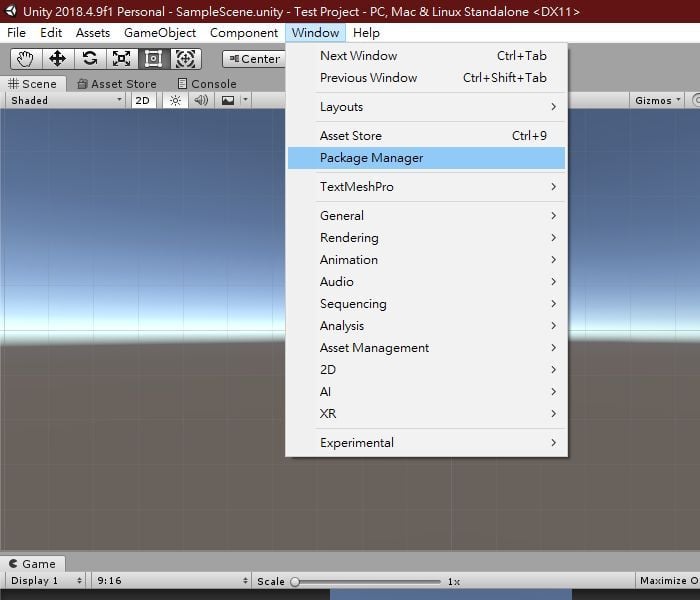
Task: Toggle Center pivot mode button
Action: (254, 59)
